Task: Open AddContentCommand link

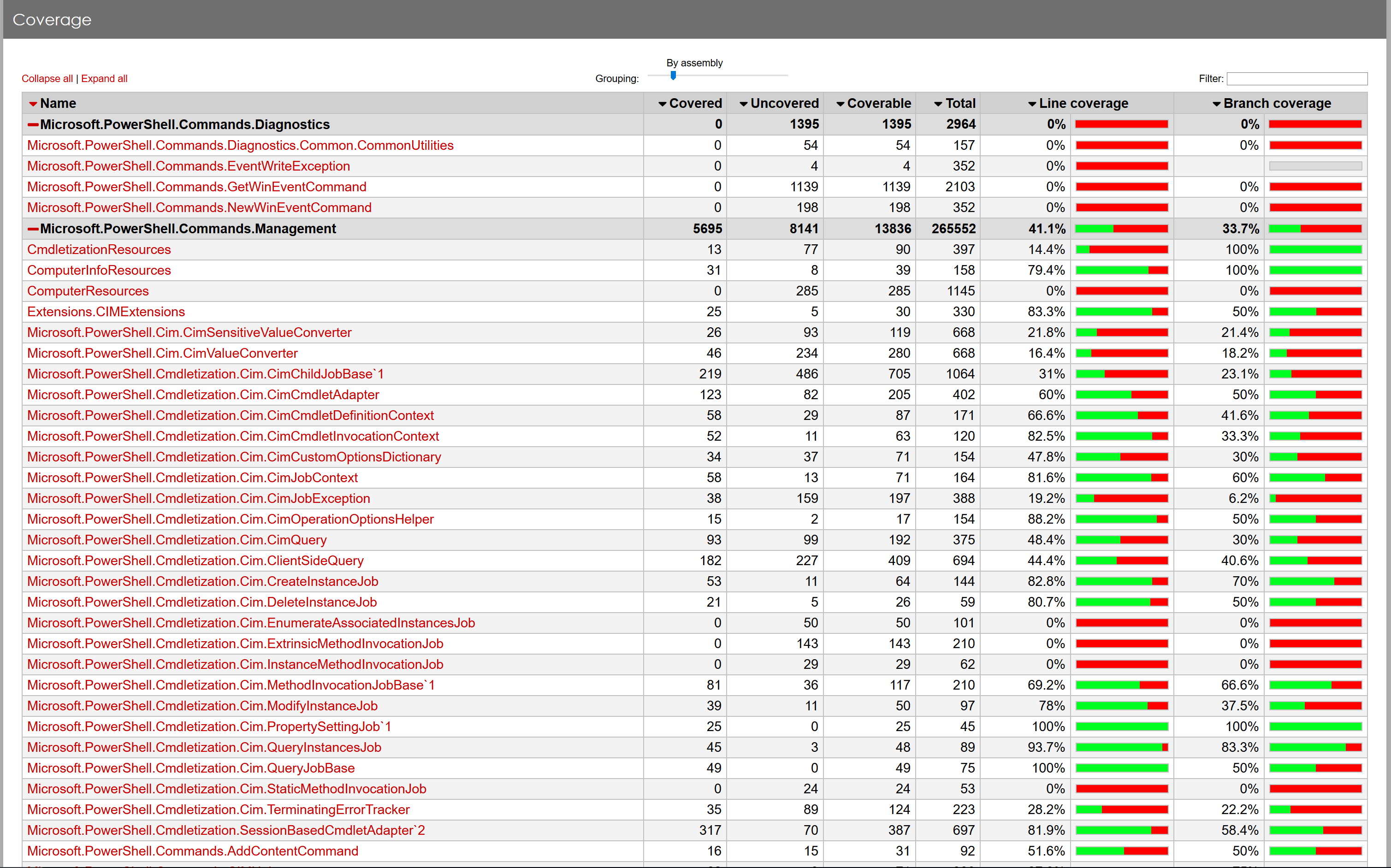Action: [192, 851]
